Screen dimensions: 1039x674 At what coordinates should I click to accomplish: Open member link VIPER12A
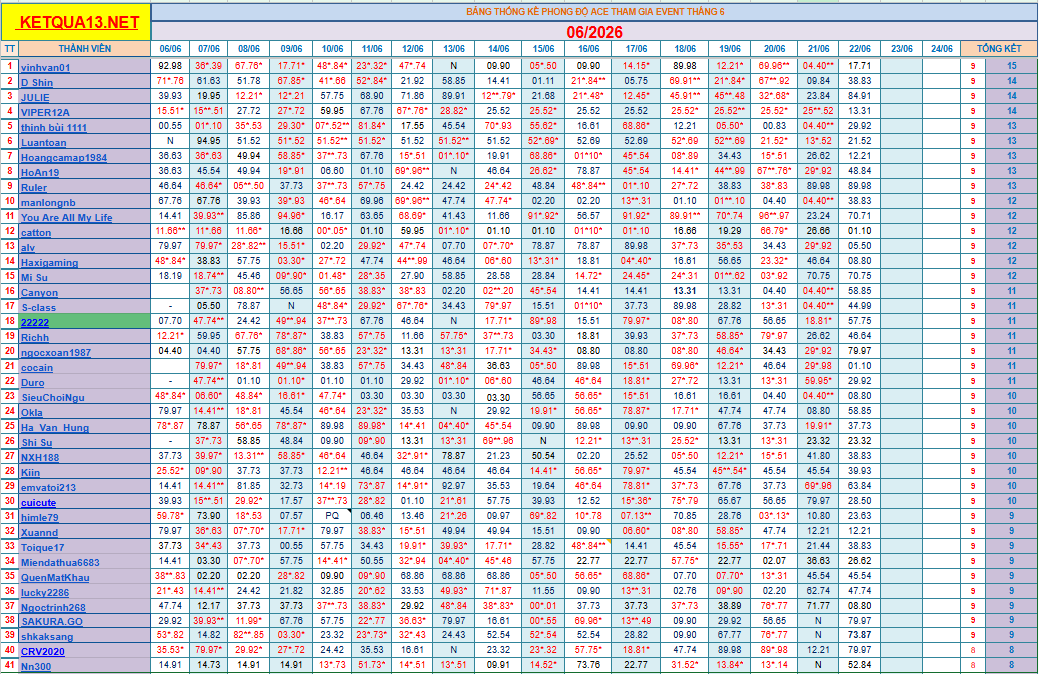point(45,113)
